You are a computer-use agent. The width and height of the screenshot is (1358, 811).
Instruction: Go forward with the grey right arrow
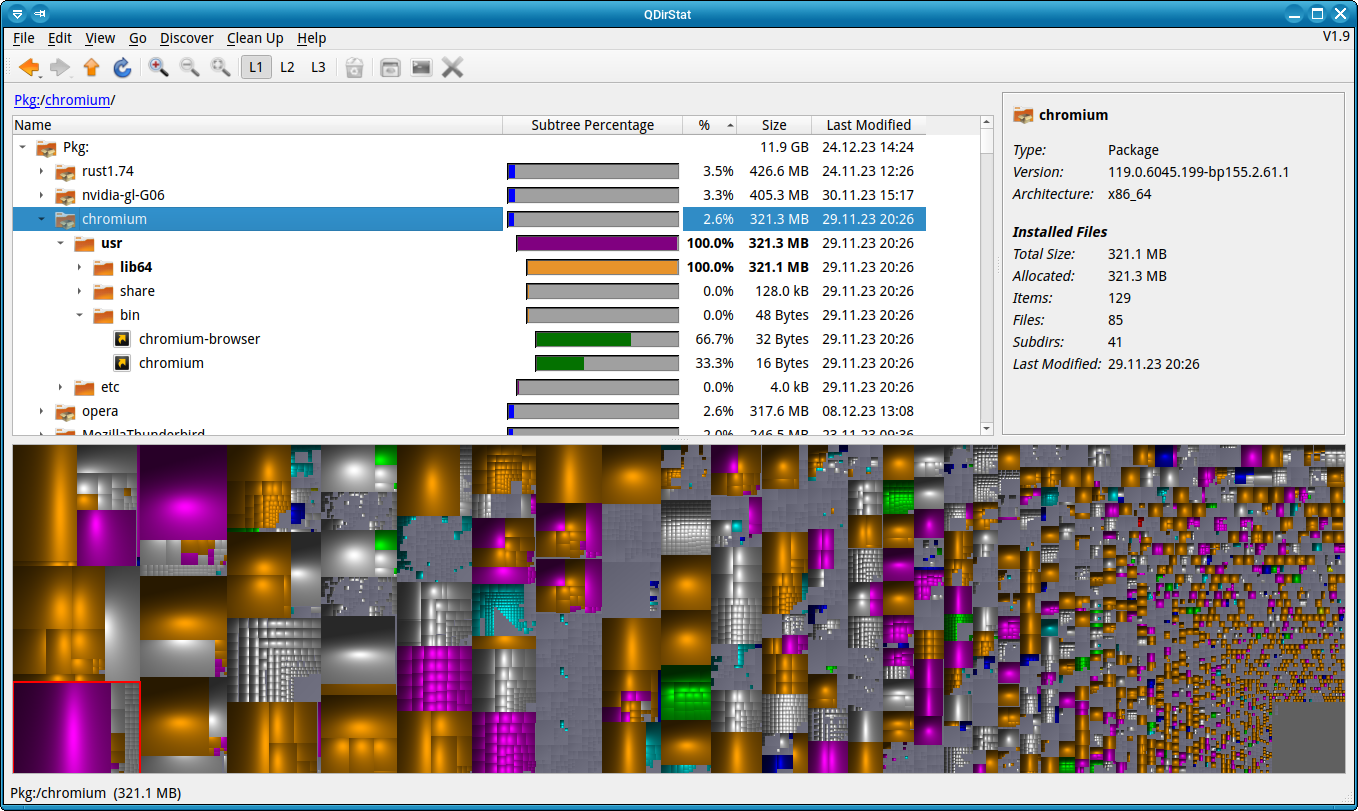60,67
